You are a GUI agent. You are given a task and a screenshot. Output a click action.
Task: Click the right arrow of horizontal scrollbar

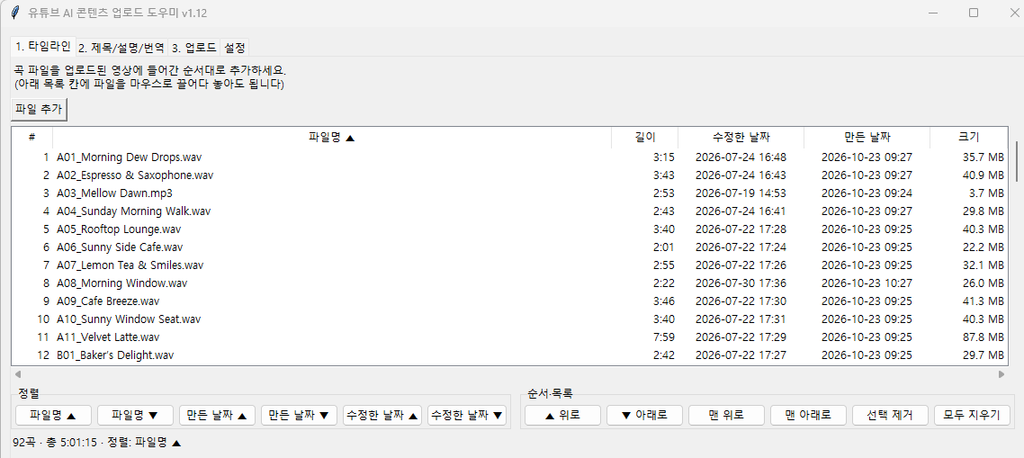click(x=1002, y=374)
